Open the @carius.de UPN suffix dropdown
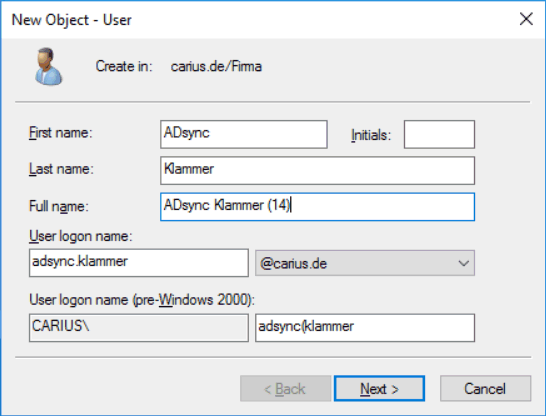The height and width of the screenshot is (416, 546). click(x=365, y=263)
